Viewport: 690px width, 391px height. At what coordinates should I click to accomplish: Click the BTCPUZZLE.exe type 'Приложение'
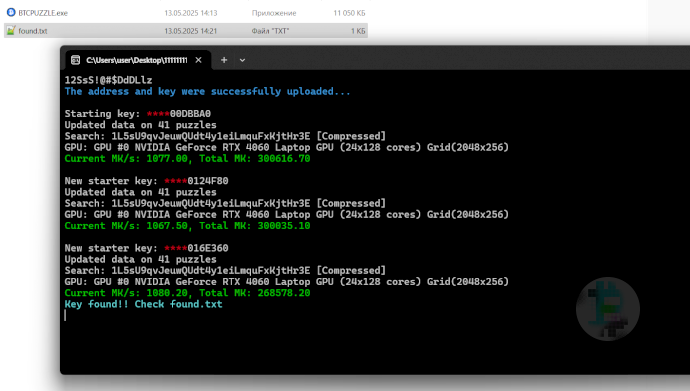(x=274, y=13)
